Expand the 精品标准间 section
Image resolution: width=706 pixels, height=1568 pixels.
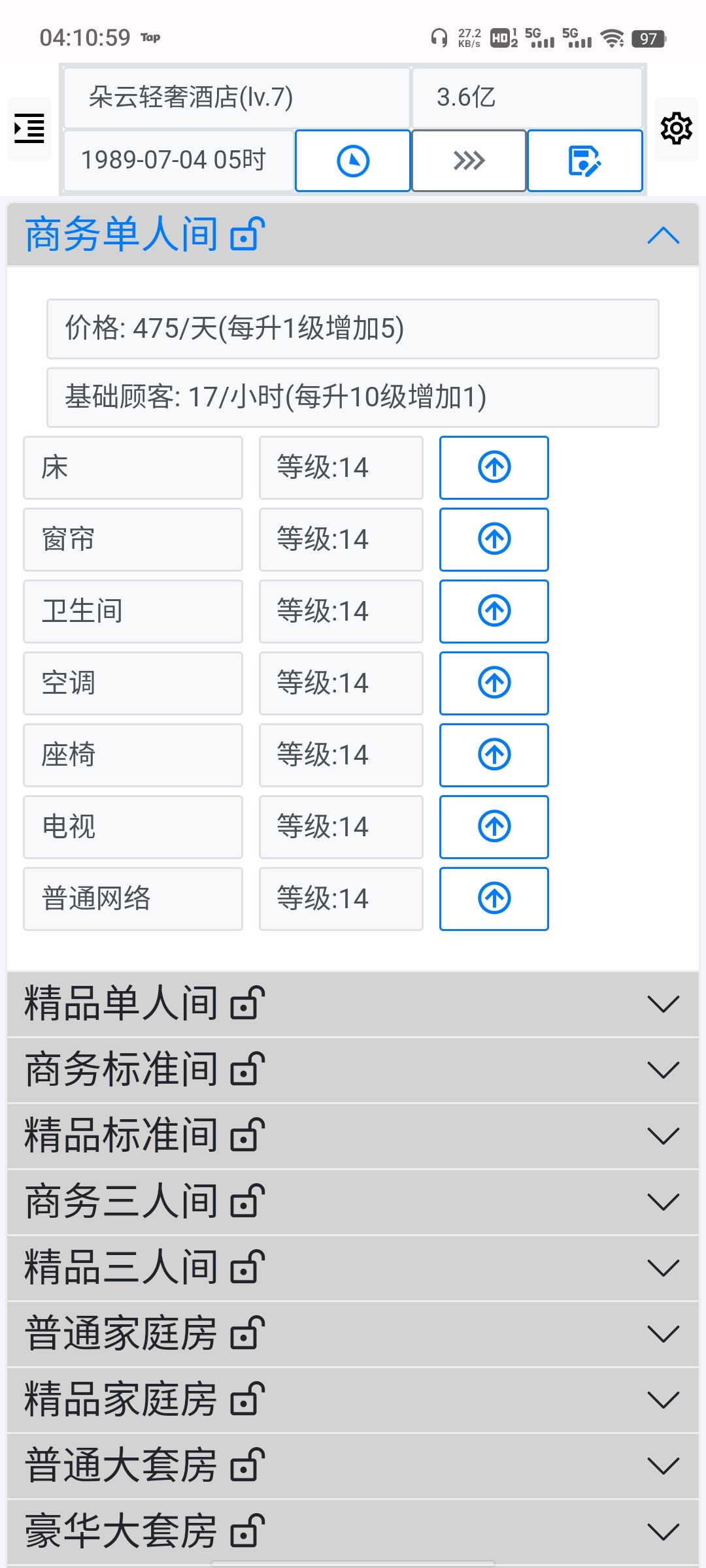663,1136
